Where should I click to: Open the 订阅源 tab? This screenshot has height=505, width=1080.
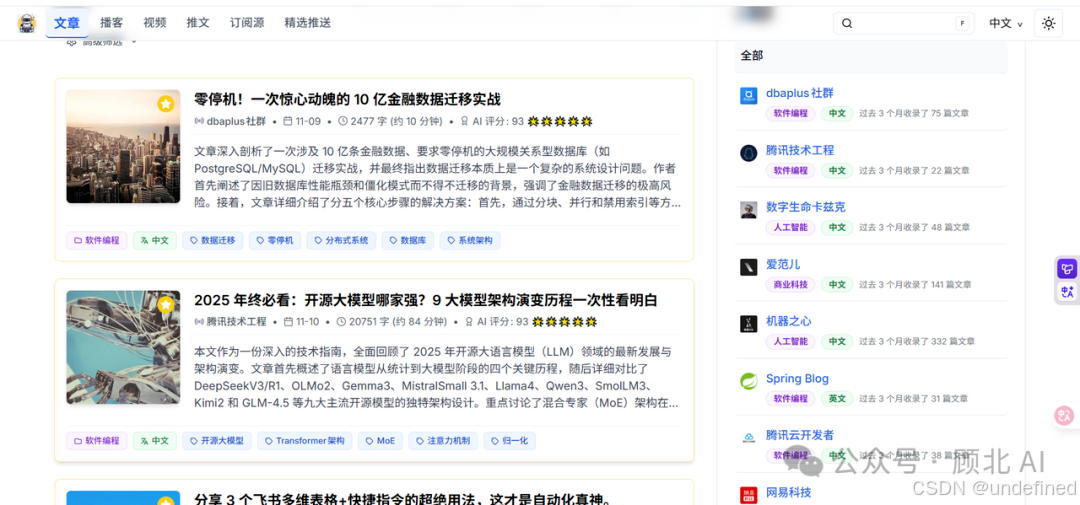[247, 23]
